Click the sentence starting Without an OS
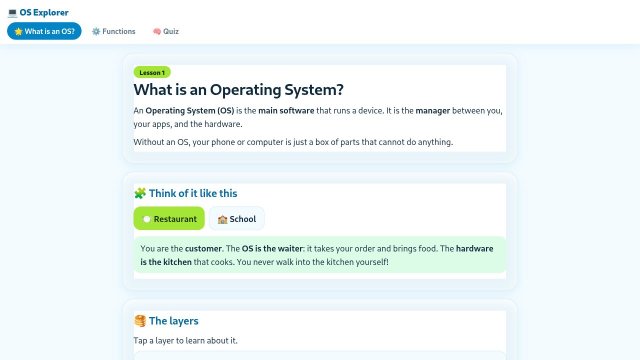 [293, 142]
